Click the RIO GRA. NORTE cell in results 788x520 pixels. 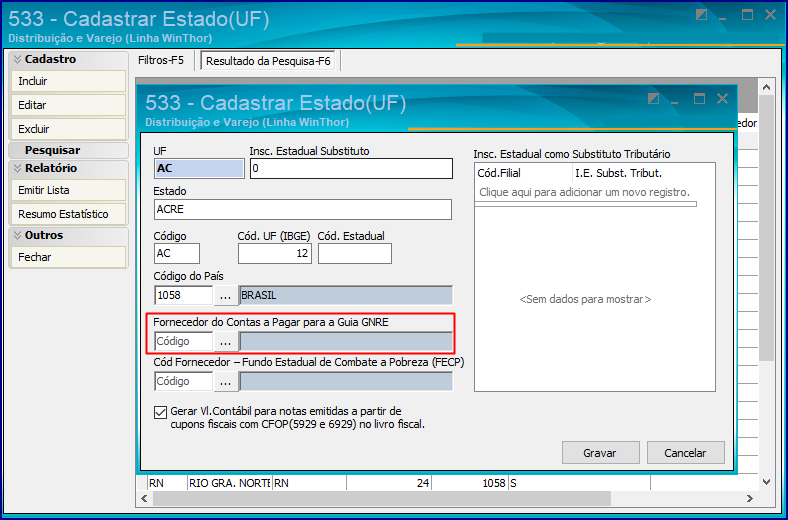tap(229, 483)
